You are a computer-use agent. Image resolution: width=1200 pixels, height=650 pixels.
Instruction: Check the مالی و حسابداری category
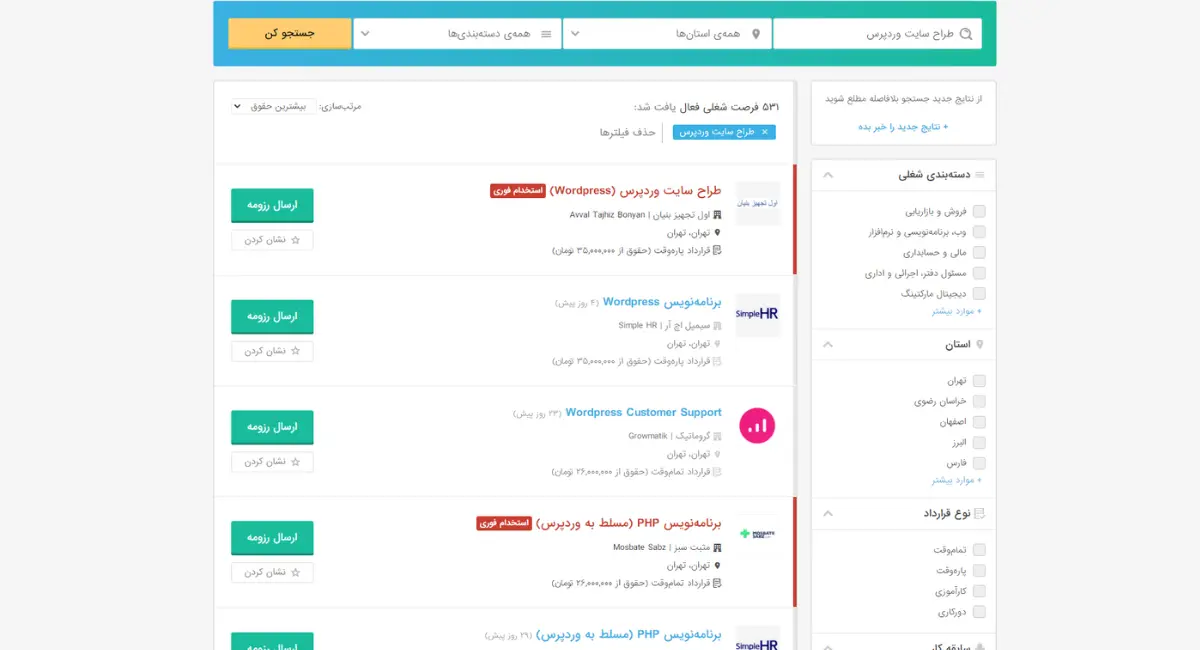point(979,253)
